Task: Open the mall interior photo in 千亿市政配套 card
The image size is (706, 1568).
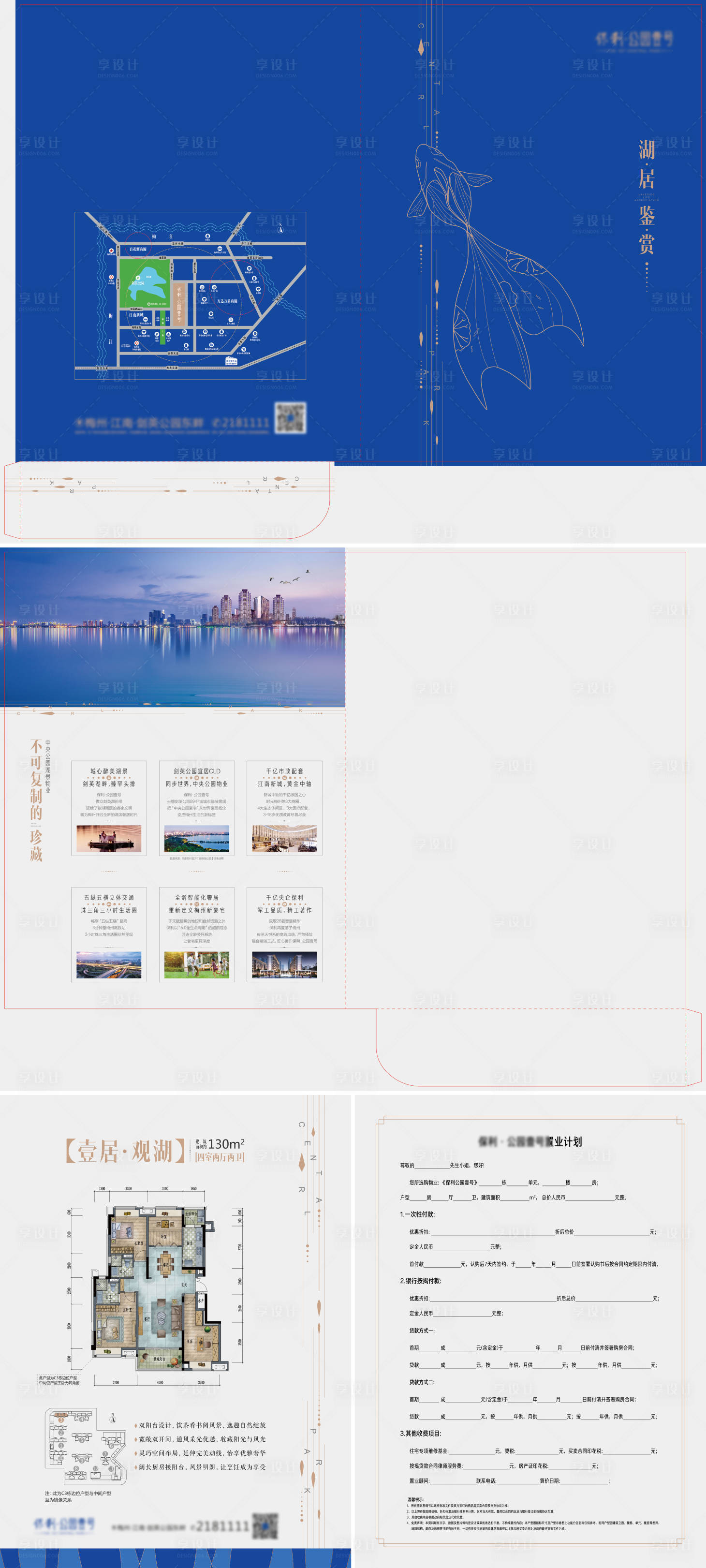Action: [x=284, y=838]
